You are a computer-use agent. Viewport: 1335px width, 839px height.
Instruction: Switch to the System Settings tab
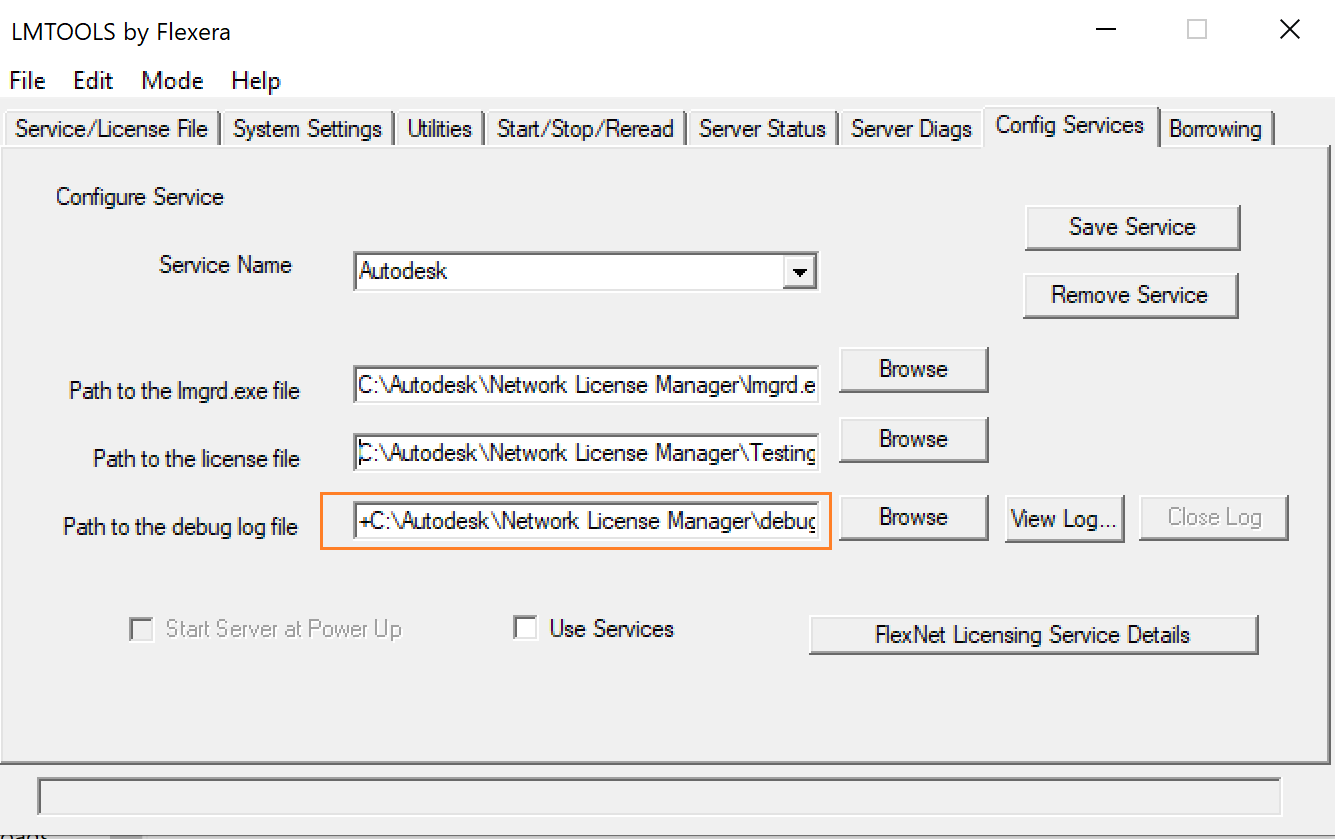click(307, 129)
